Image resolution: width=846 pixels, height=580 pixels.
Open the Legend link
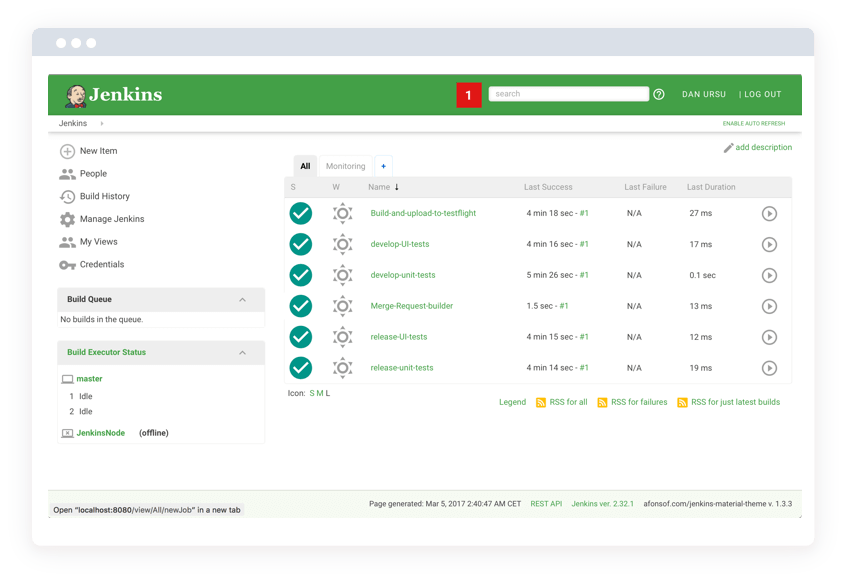(512, 402)
